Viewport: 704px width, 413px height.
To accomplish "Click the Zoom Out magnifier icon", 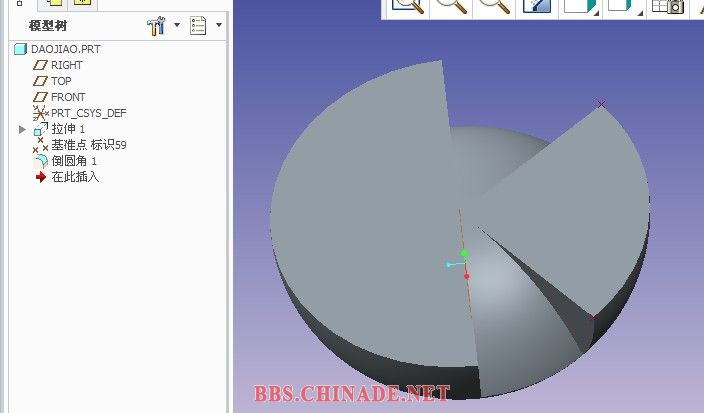I will pyautogui.click(x=494, y=5).
